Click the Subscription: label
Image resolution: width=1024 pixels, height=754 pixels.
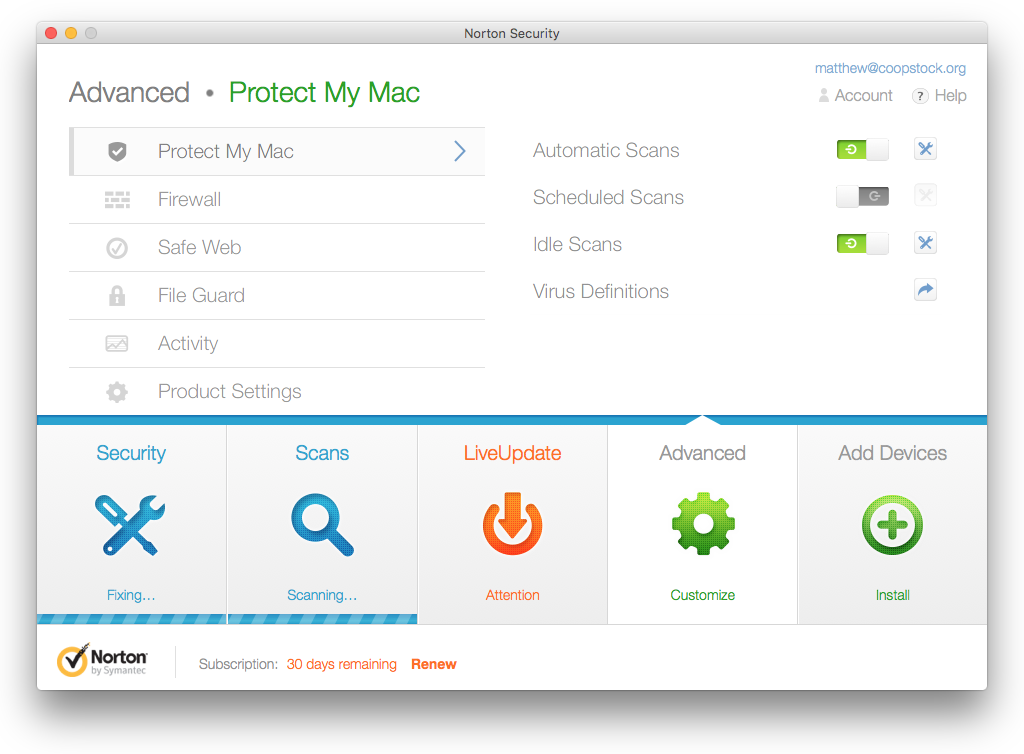pyautogui.click(x=238, y=664)
